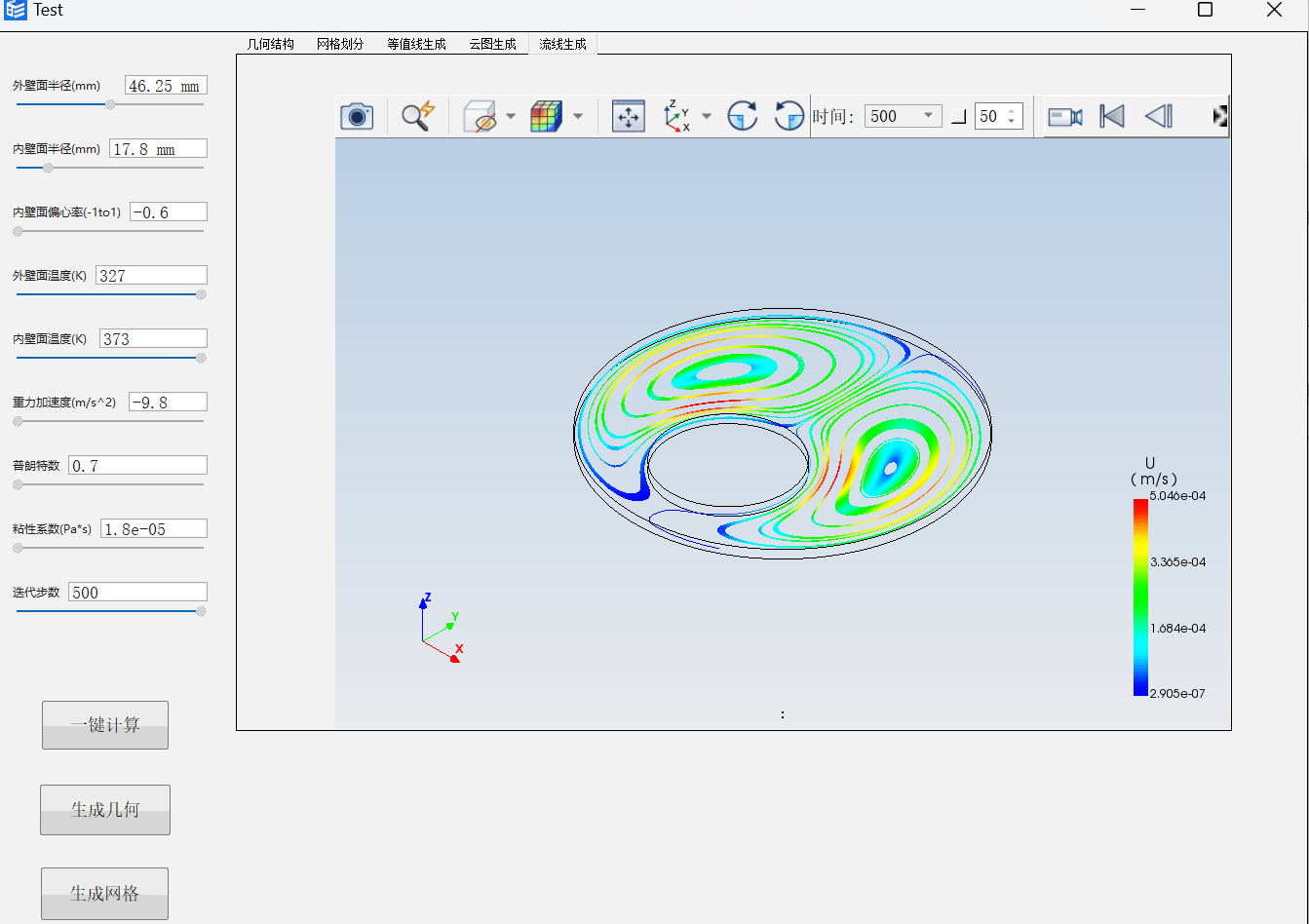The image size is (1309, 924).
Task: Click the 内壁面半径 slider handle
Action: 48,168
